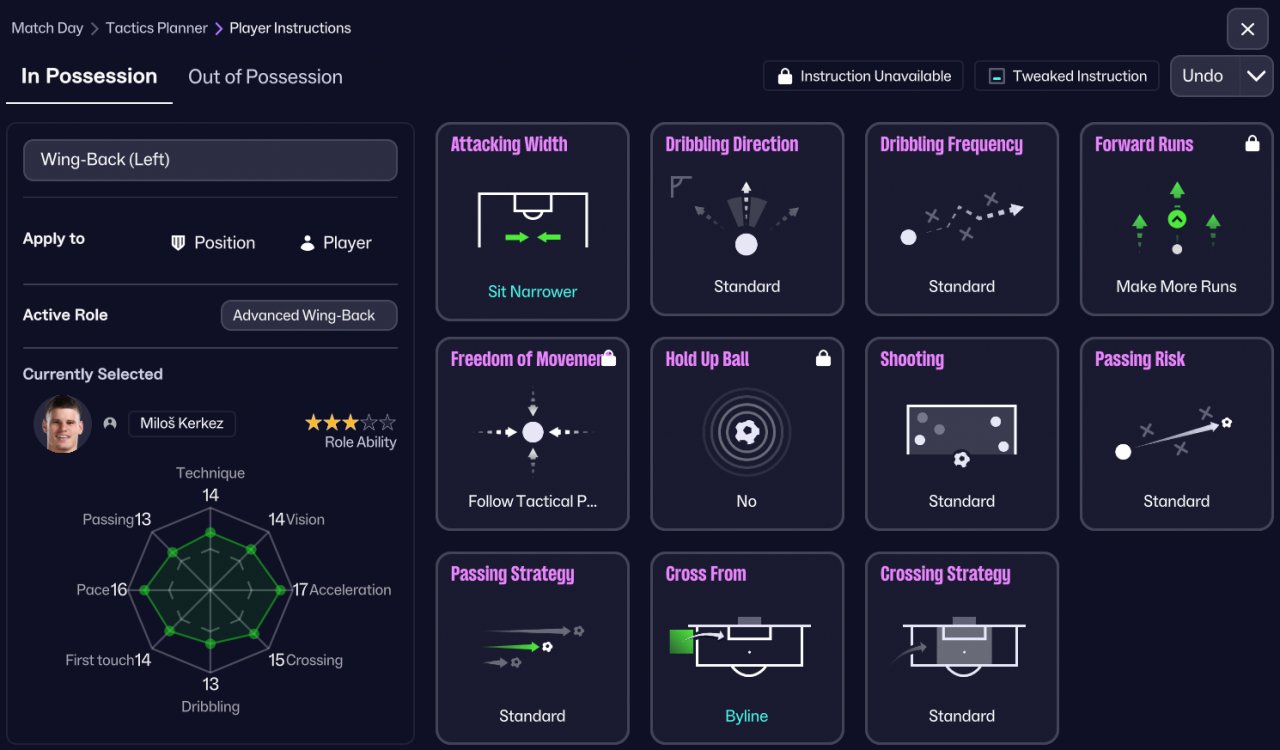
Task: Click the Hold Up Ball circular icon
Action: point(747,432)
